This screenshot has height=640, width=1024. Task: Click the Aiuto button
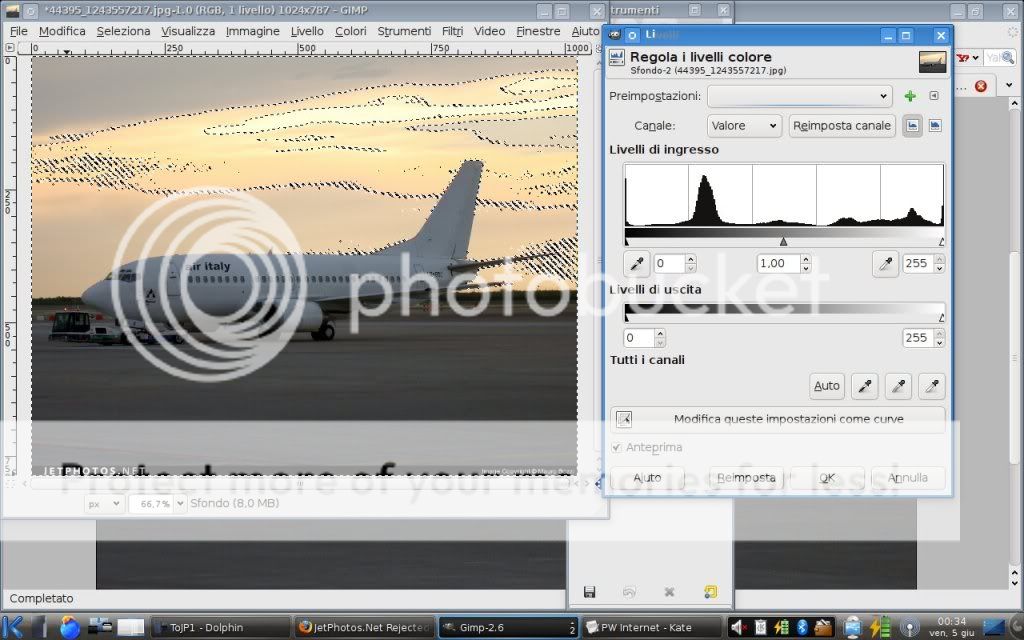(647, 478)
